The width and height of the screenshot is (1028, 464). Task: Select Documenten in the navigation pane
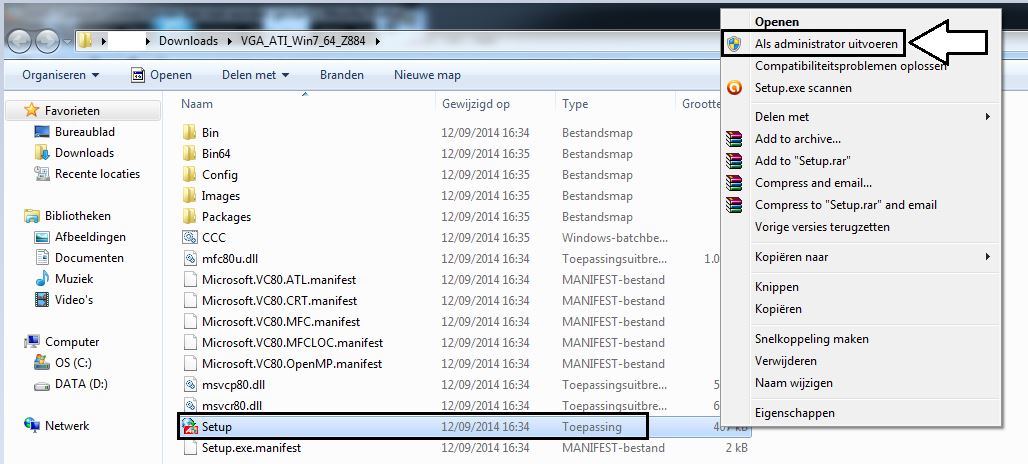(89, 258)
